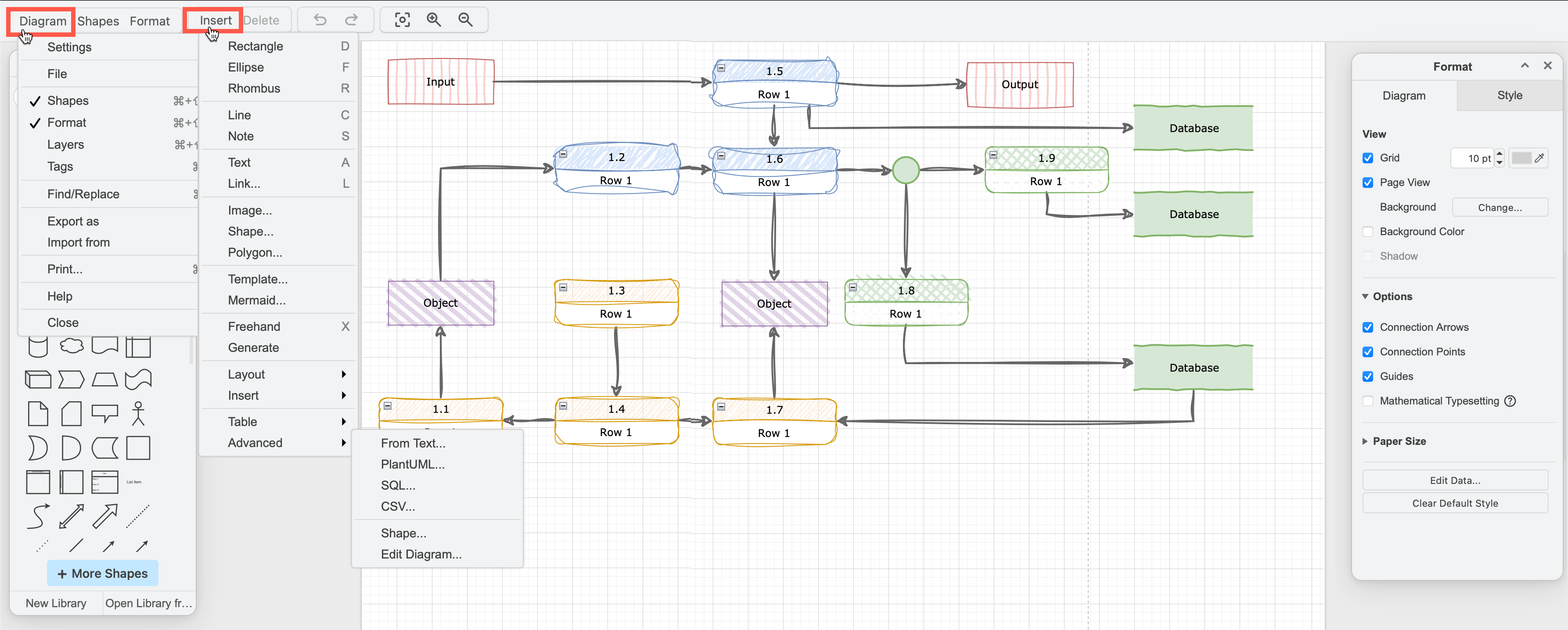
Task: Click the Change... background button
Action: pos(1500,208)
